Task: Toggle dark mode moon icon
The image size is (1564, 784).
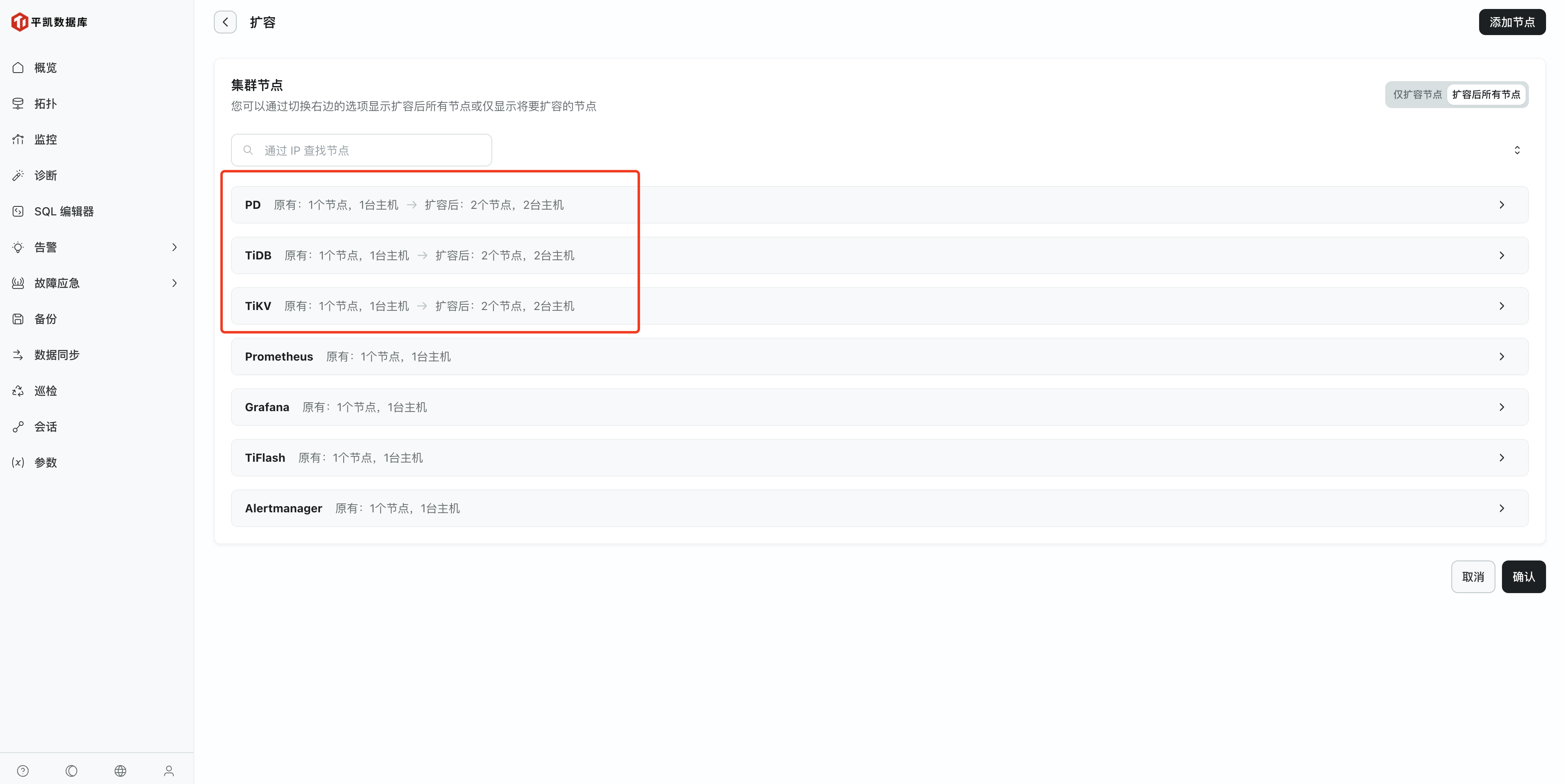Action: [x=72, y=771]
